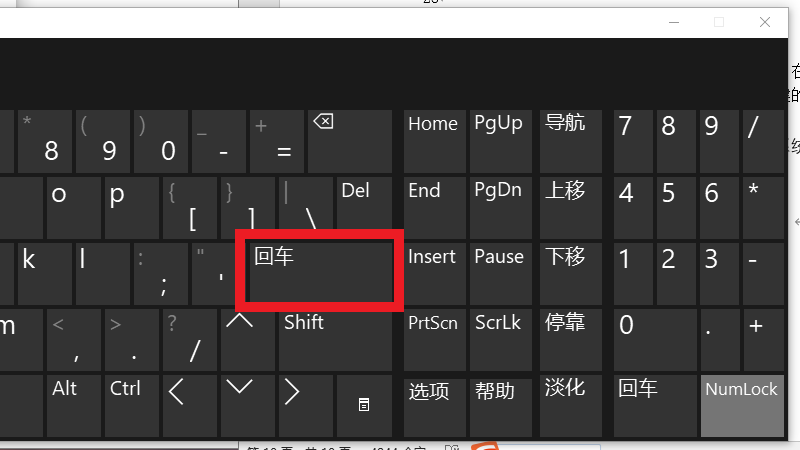Screen dimensions: 800x450
Task: Click the 帮助 (Help) key
Action: (498, 405)
